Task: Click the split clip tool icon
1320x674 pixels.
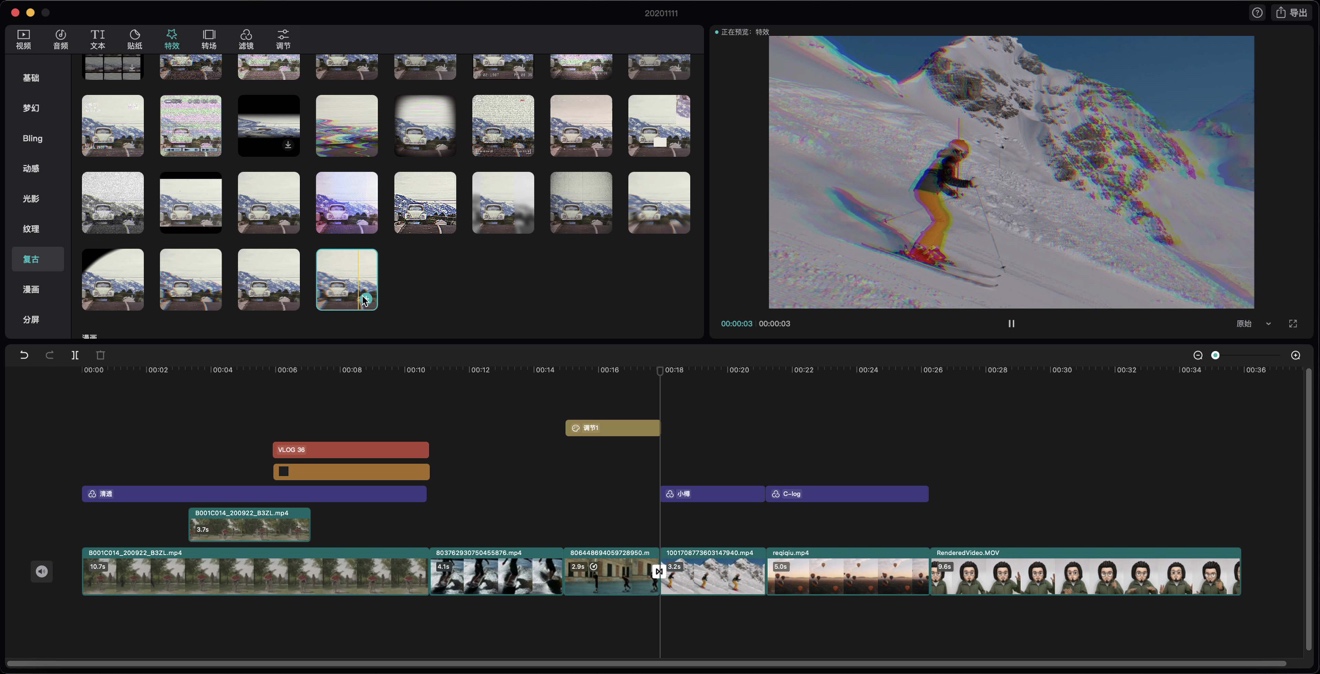Action: pos(75,355)
